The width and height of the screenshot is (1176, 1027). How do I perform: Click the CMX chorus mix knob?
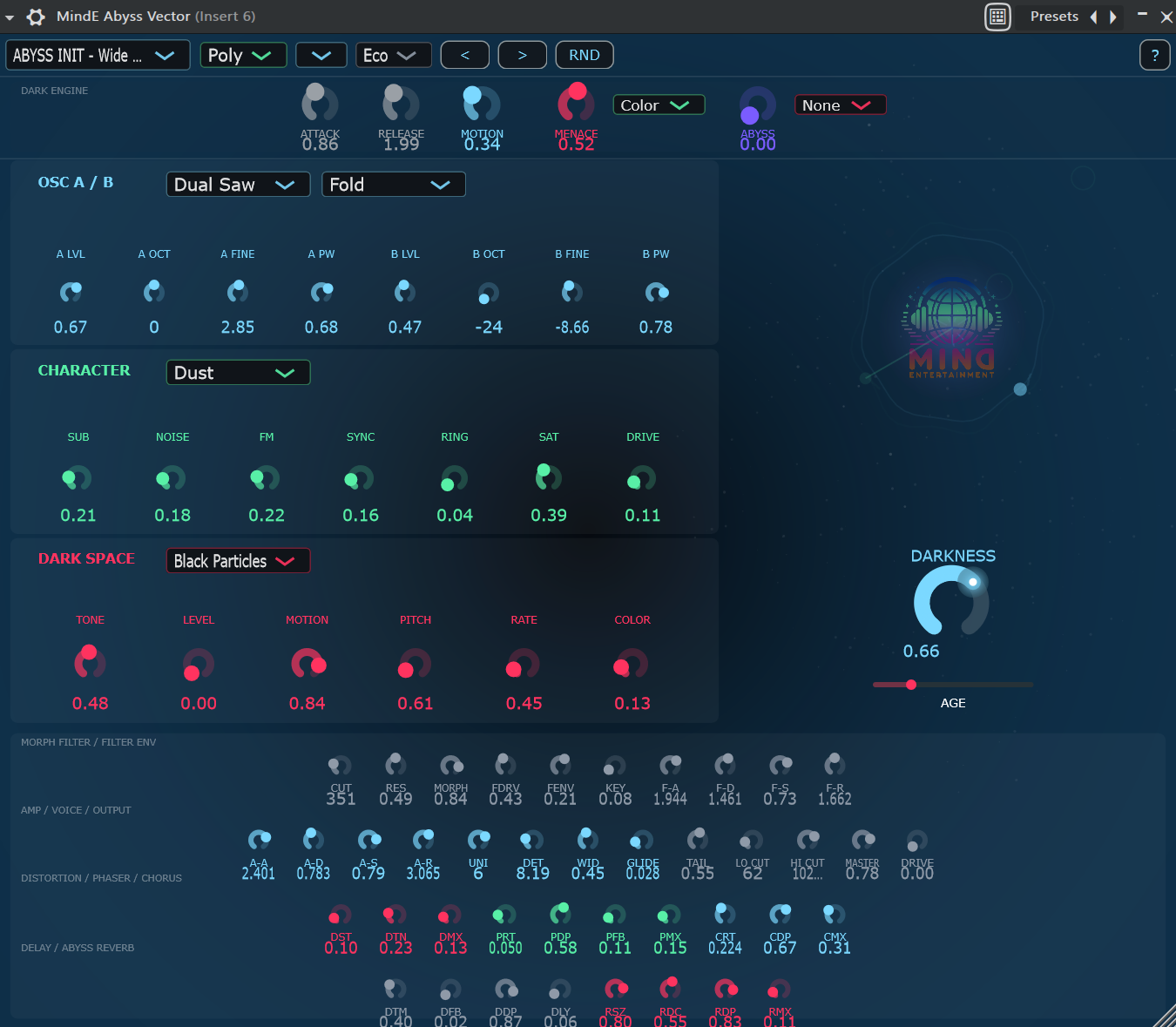[834, 915]
